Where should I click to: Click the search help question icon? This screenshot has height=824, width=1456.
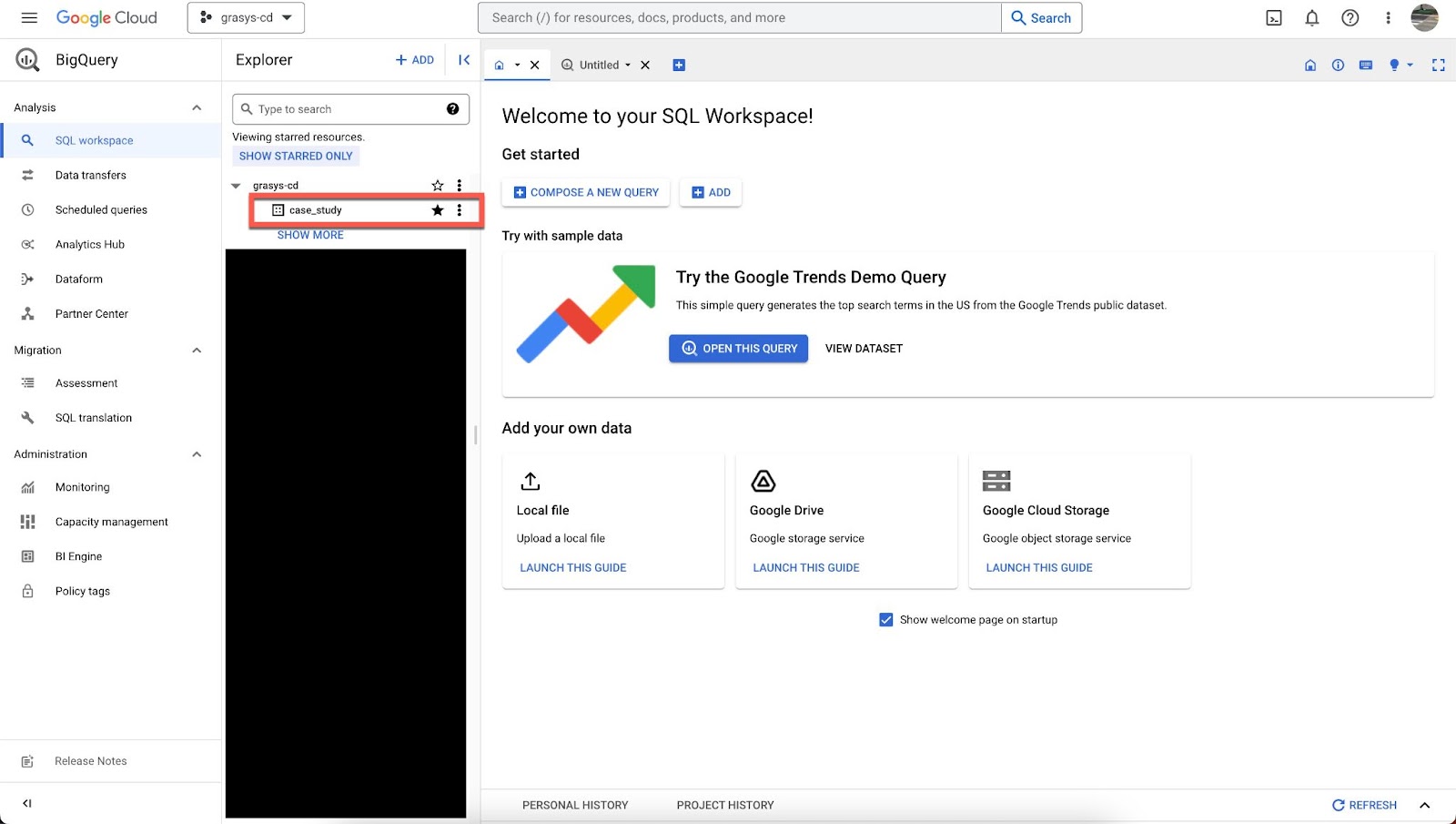pyautogui.click(x=452, y=109)
